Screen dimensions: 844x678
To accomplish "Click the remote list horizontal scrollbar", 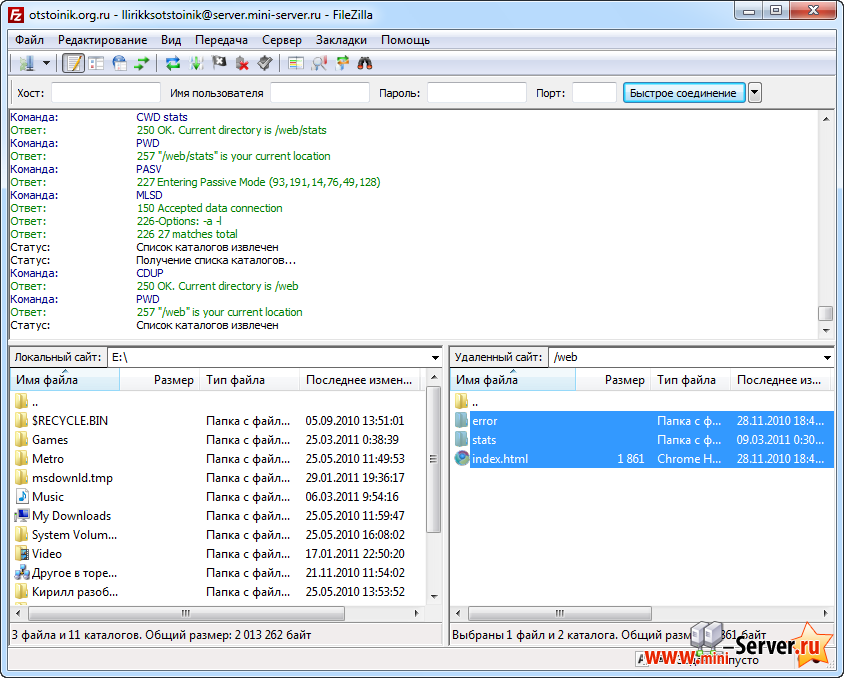I will pos(560,613).
